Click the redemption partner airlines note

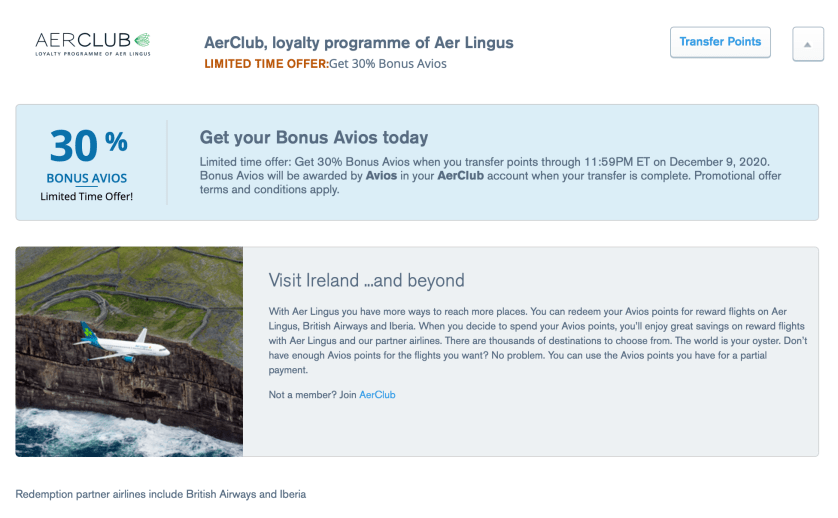(x=161, y=494)
